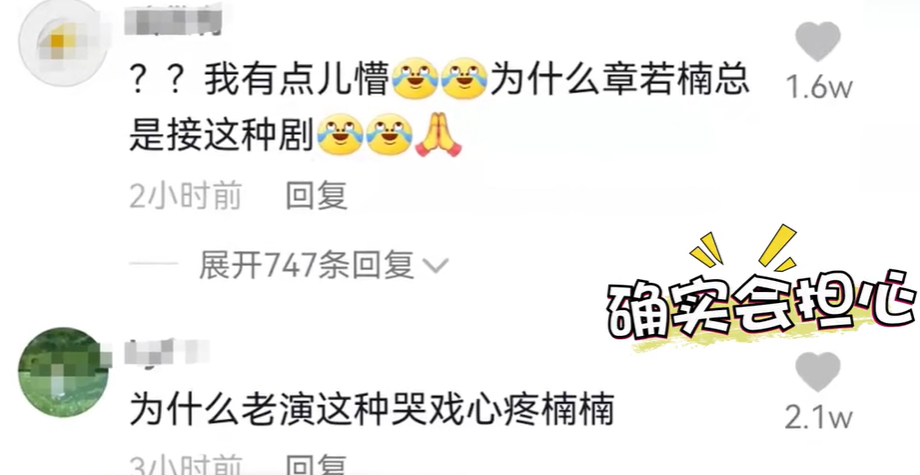Screen dimensions: 920x475
Task: Click the 2.1w like count
Action: [818, 418]
